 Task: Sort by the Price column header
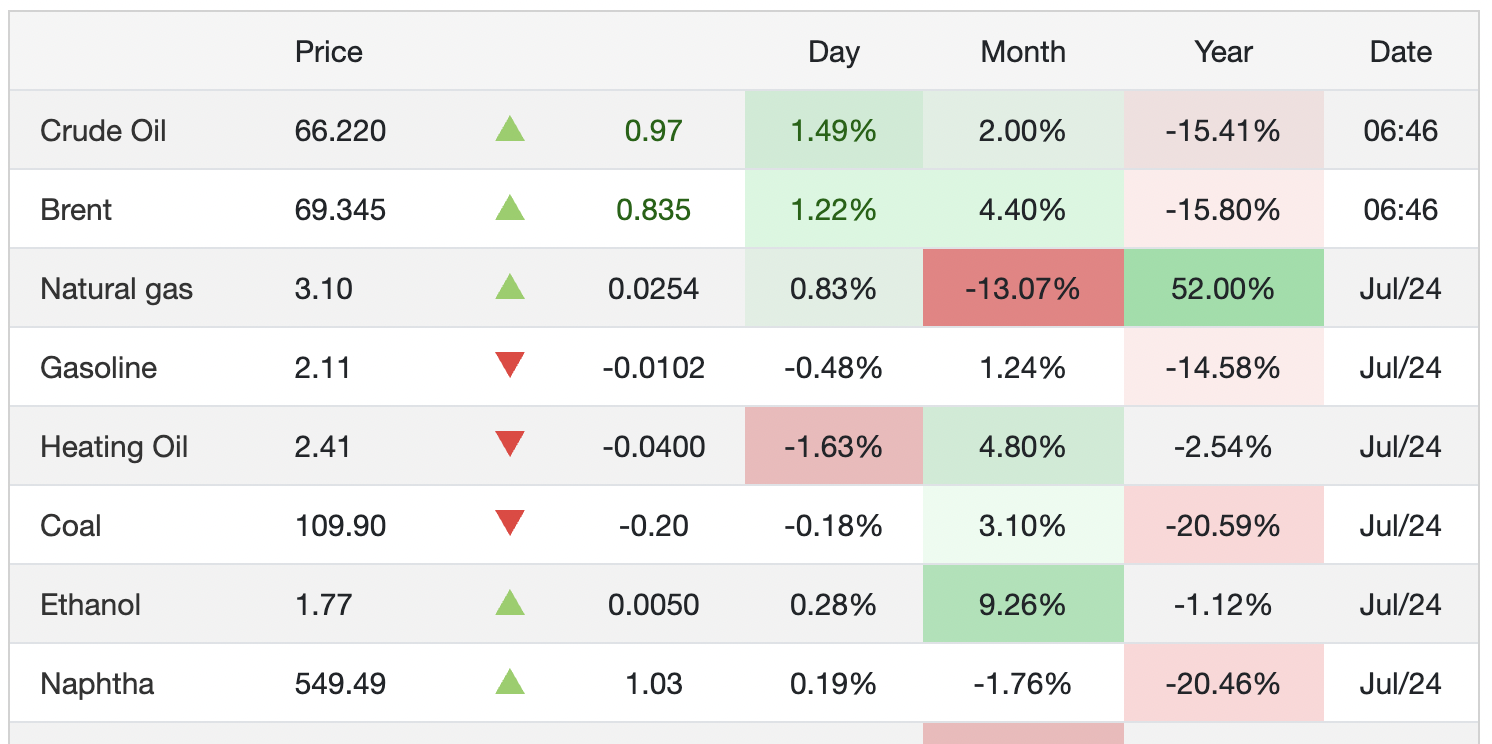click(x=329, y=52)
